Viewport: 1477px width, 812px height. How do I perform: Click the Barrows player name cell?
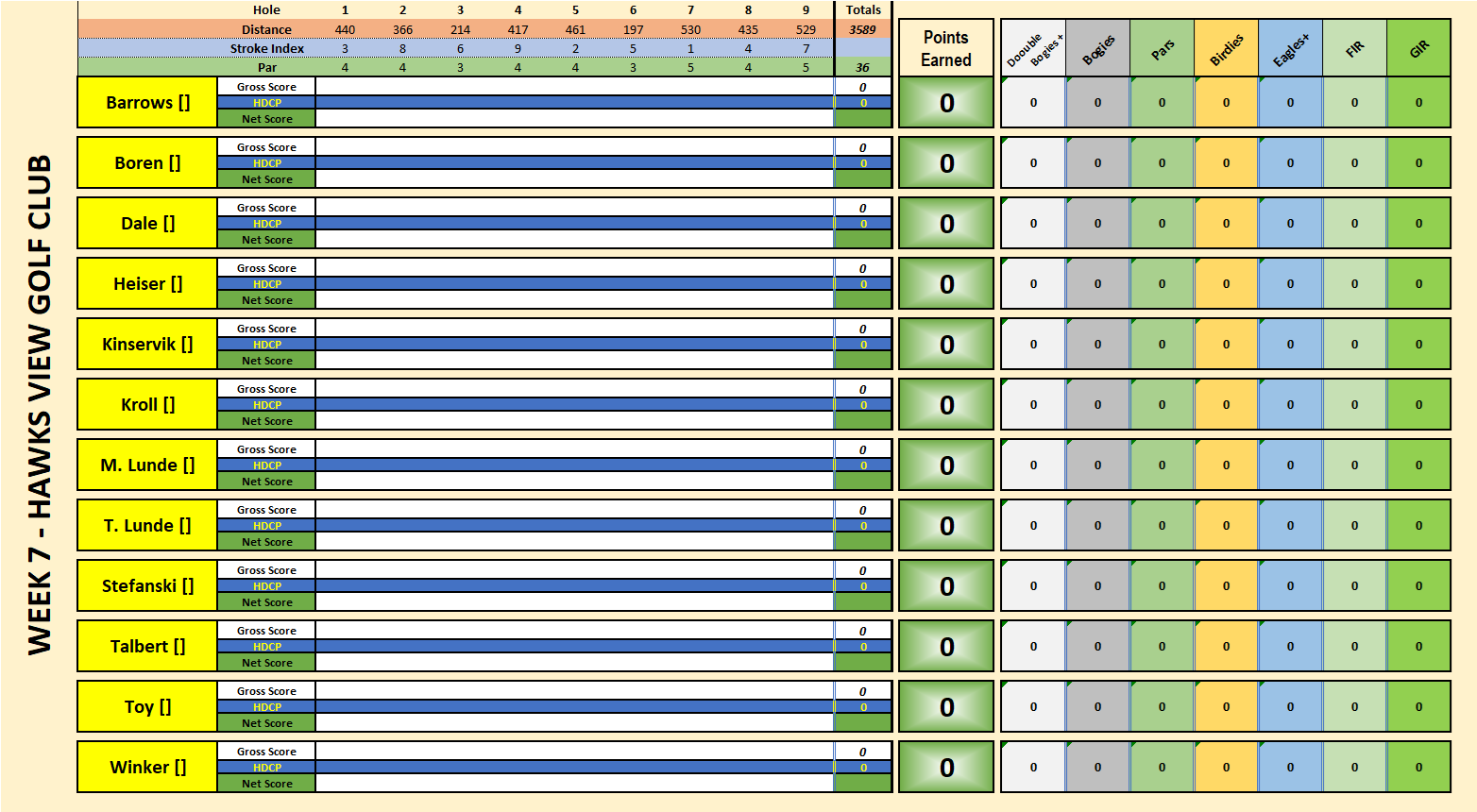click(x=147, y=103)
